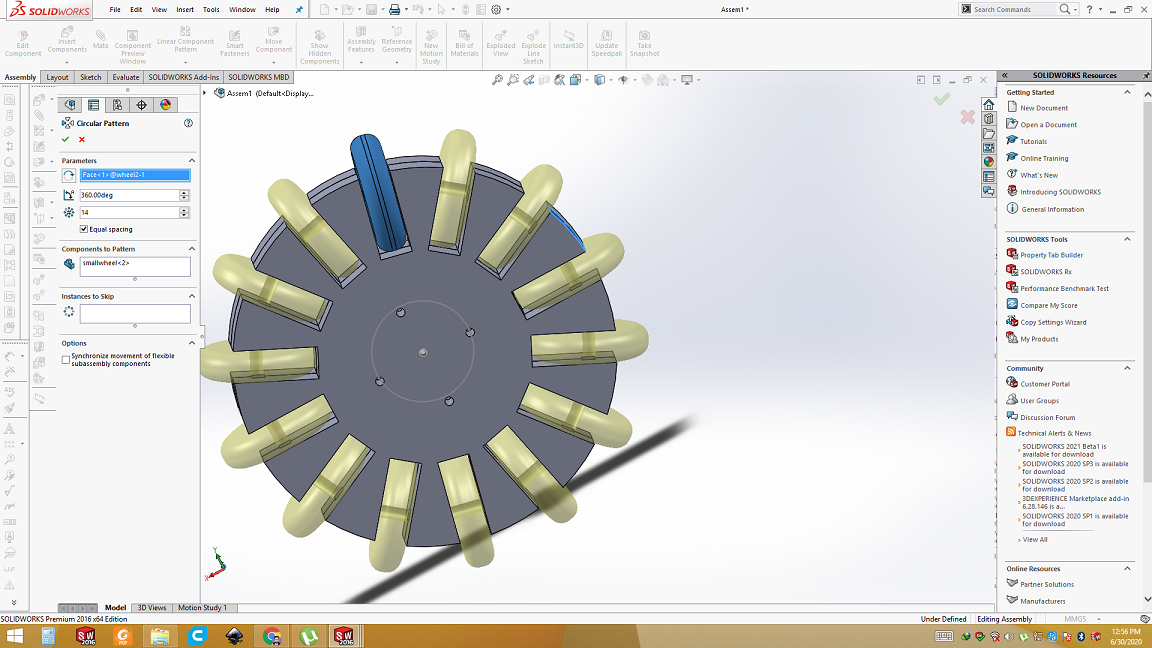Accept the Circular Pattern with green checkmark
Screen dimensions: 1152x648
[x=65, y=140]
